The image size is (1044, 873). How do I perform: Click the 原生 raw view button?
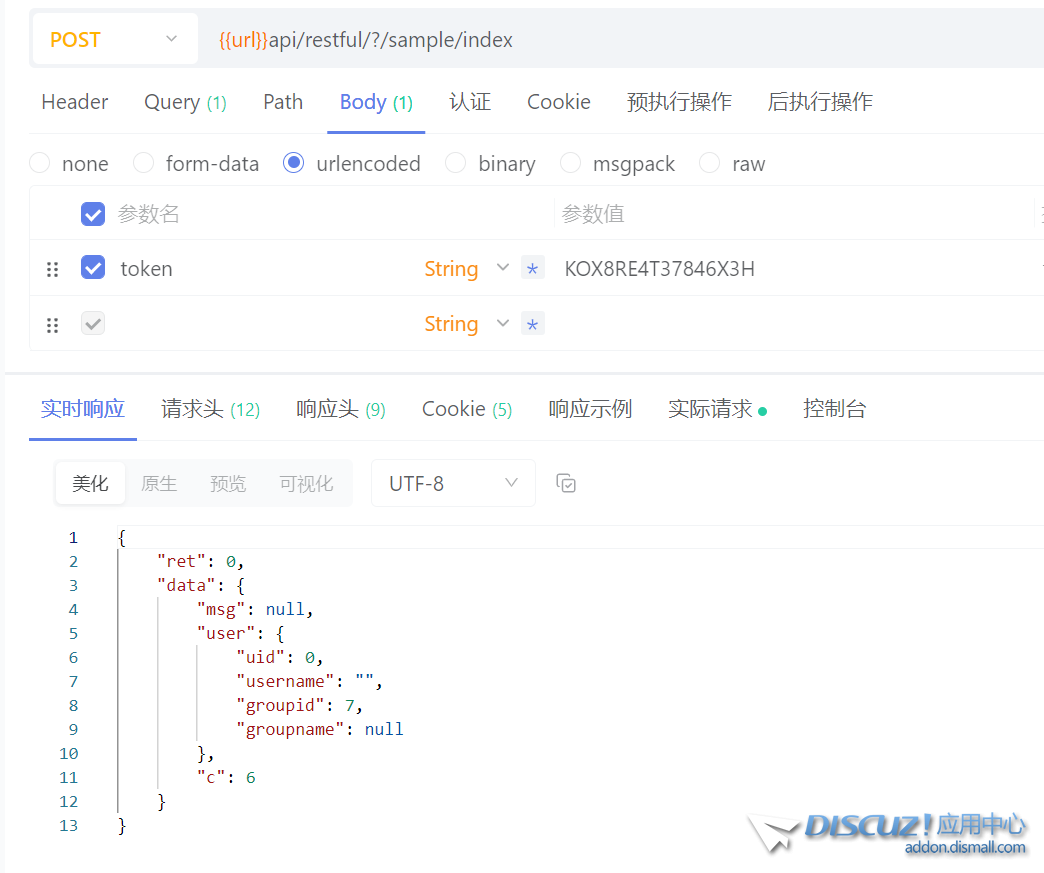coord(159,484)
